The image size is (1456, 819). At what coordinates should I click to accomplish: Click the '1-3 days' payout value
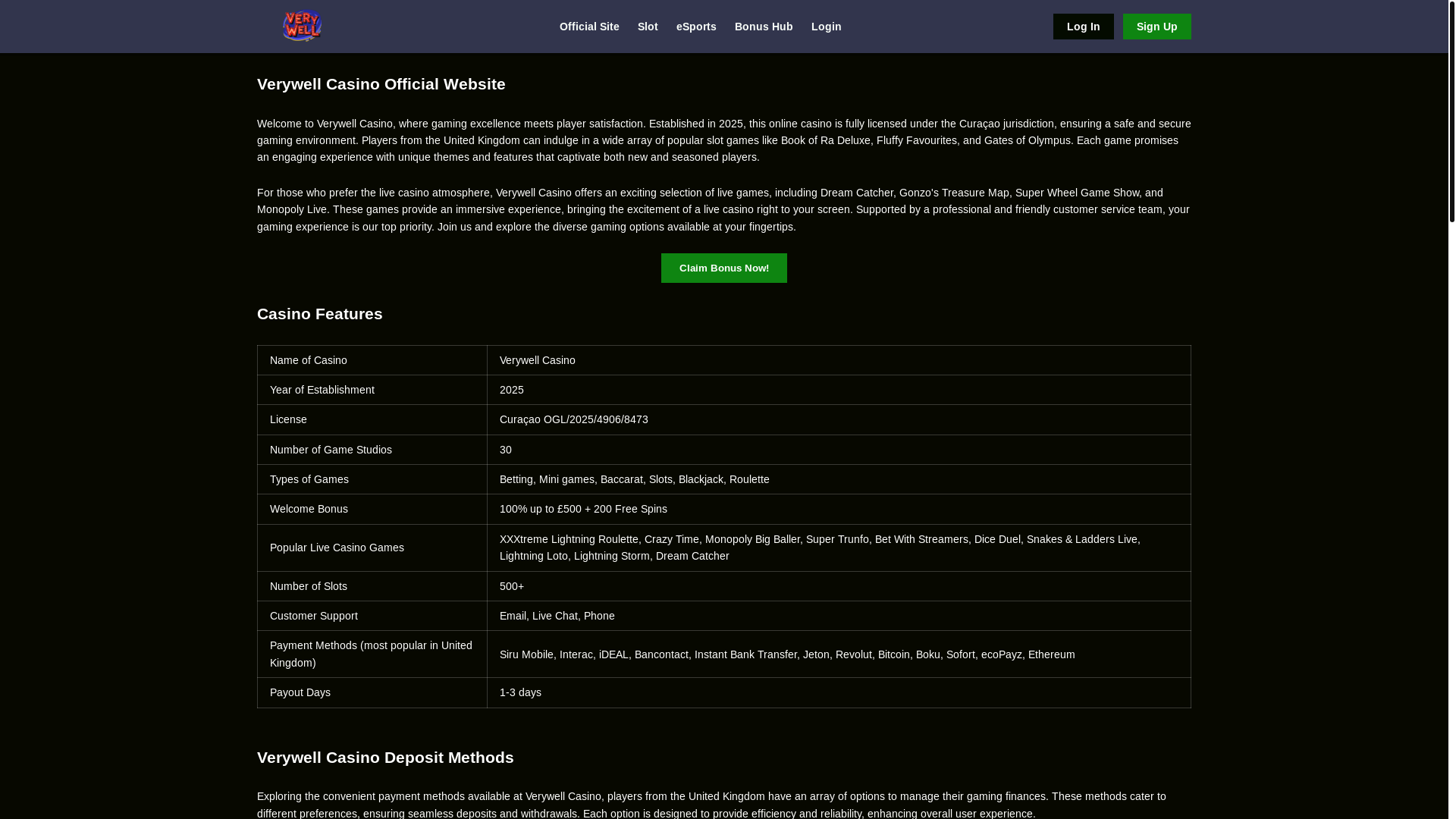839,692
